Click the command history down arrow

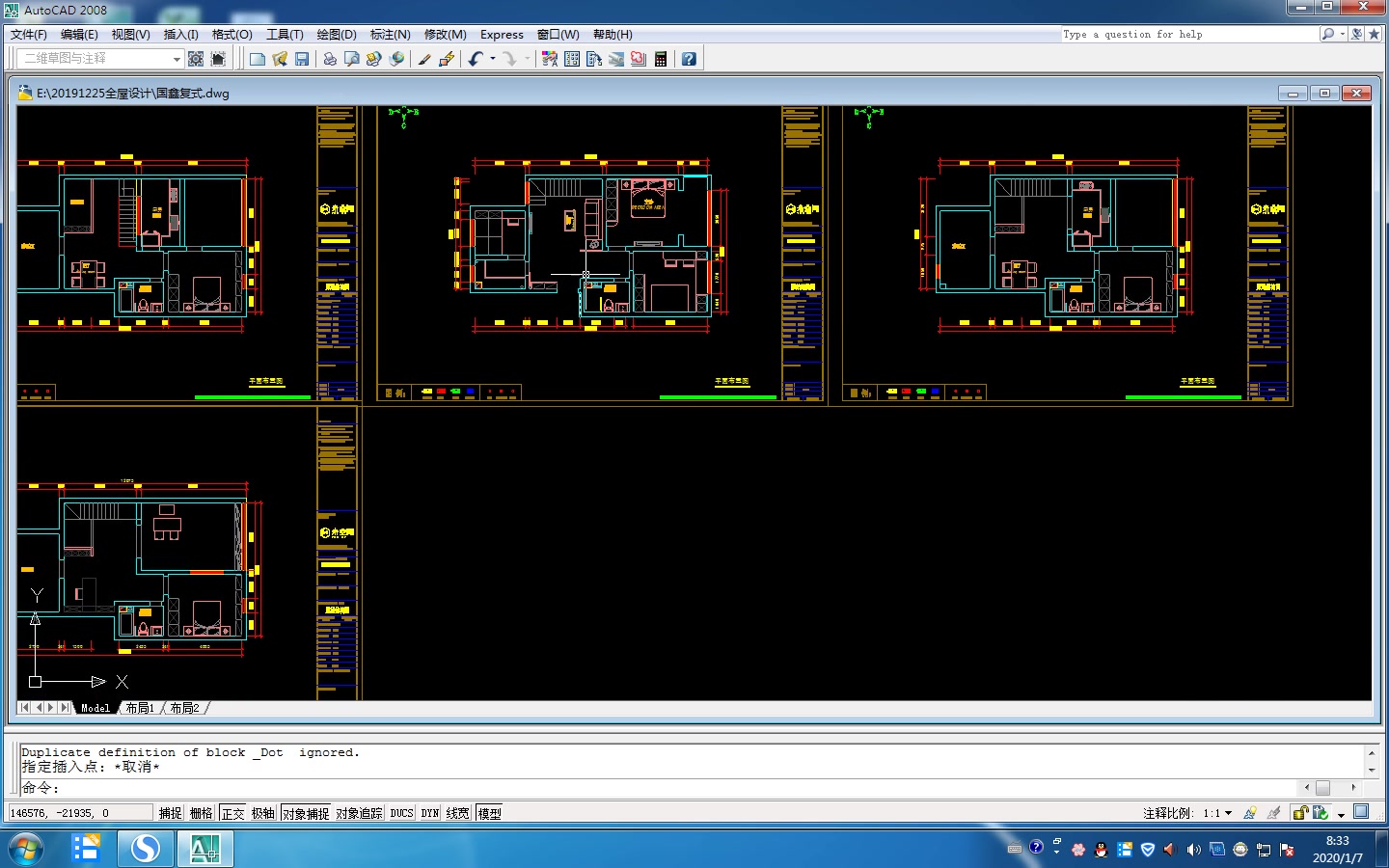pyautogui.click(x=1372, y=770)
